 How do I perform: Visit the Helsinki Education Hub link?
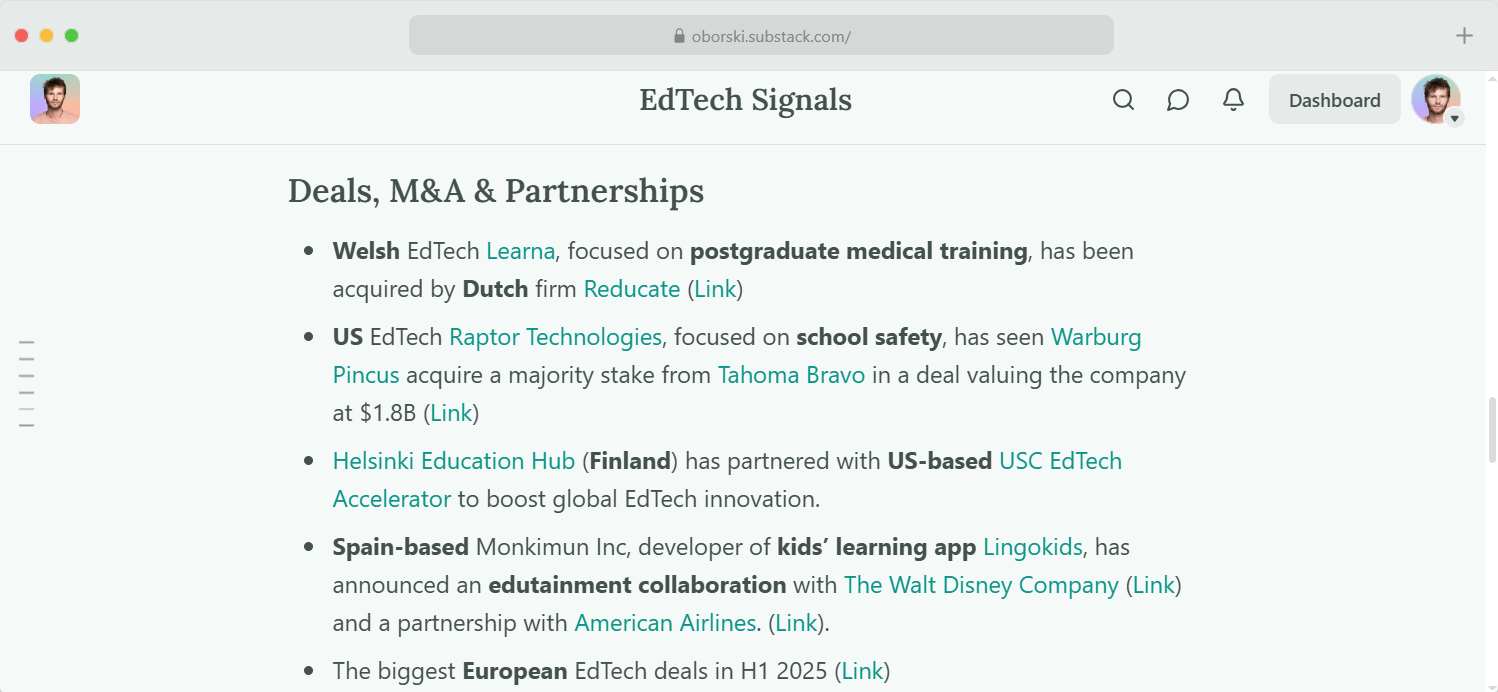tap(454, 461)
